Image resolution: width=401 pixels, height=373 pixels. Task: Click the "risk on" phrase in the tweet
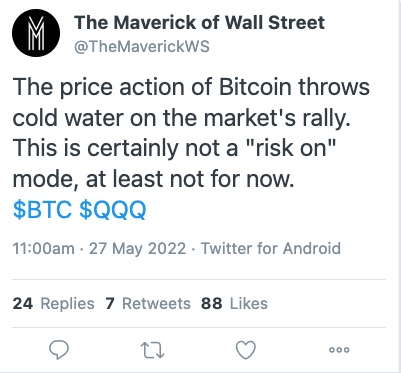coord(291,148)
